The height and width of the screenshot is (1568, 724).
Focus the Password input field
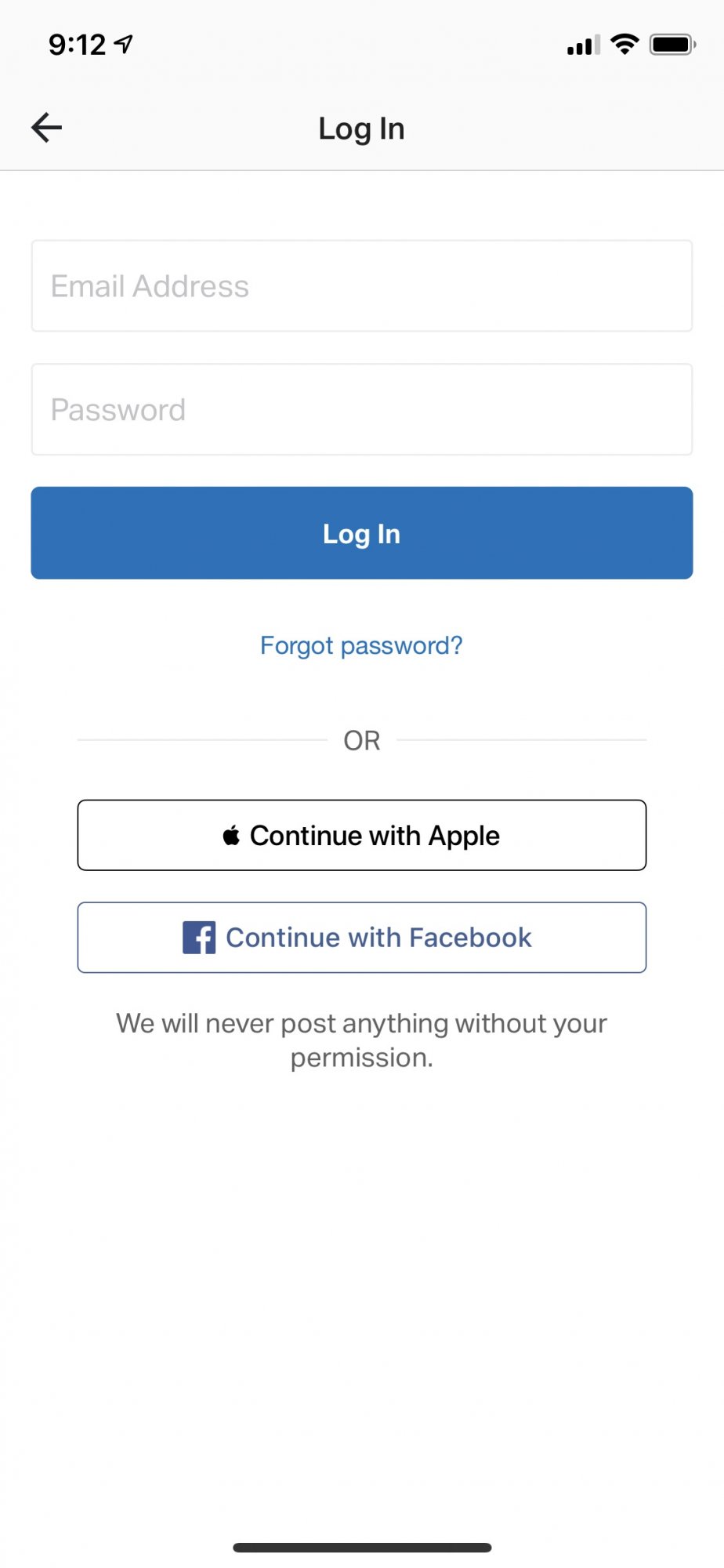tap(362, 409)
